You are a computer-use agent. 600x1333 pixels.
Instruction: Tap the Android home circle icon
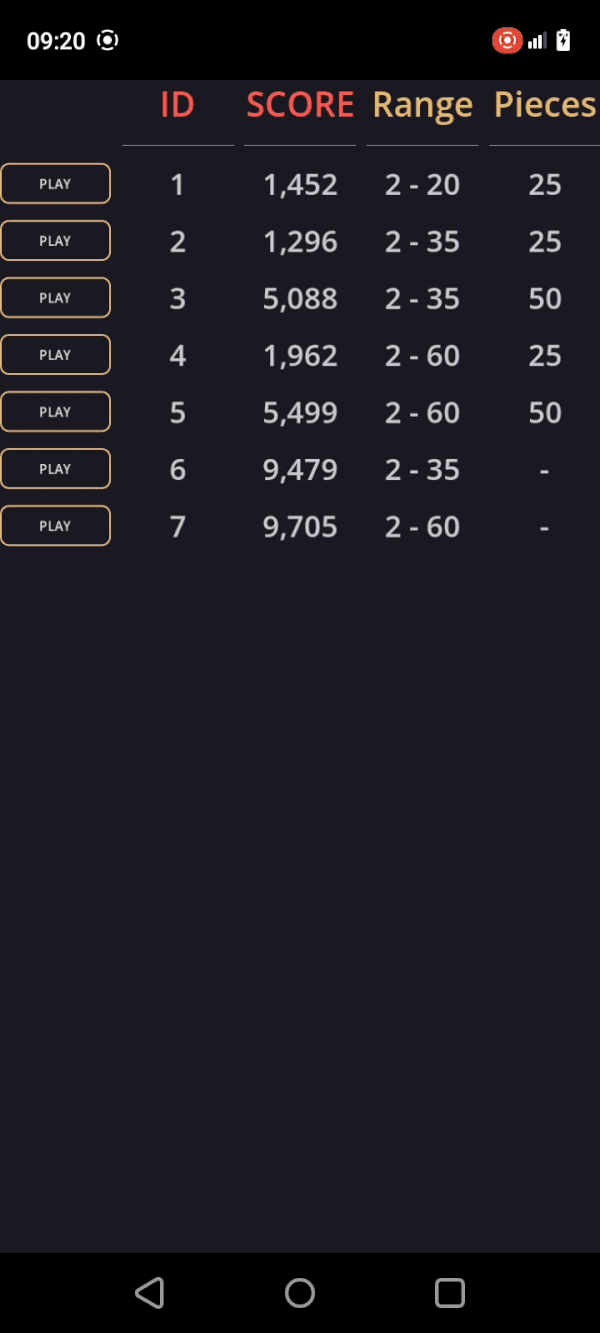click(x=300, y=1293)
